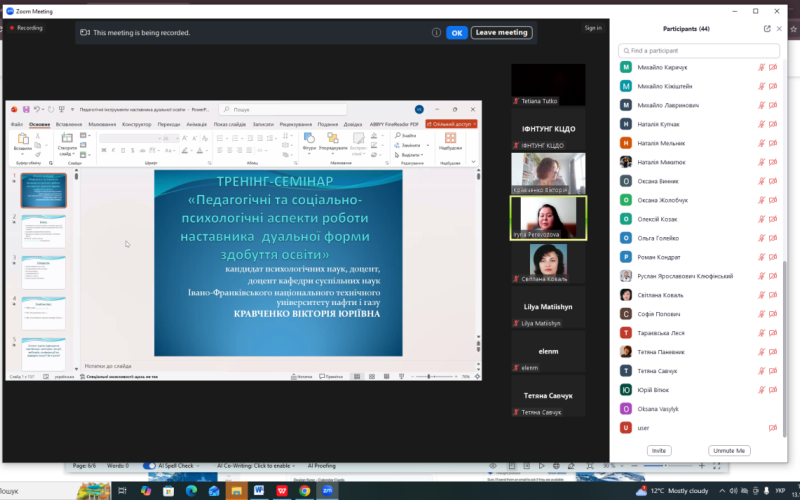Open Microsoft Edge from the taskbar
The image size is (800, 500).
[x=191, y=491]
